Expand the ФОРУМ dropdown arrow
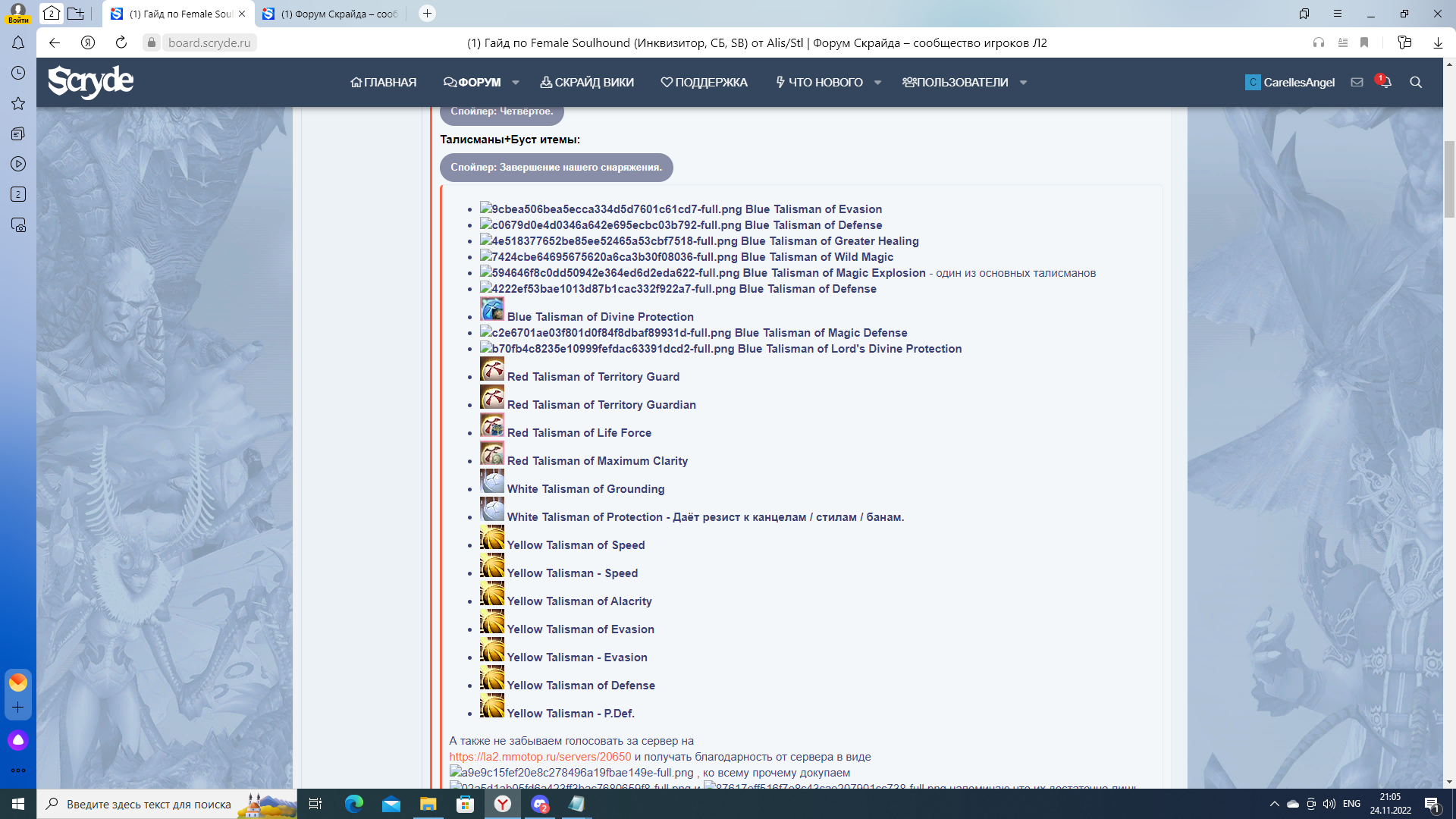The width and height of the screenshot is (1456, 819). (516, 82)
